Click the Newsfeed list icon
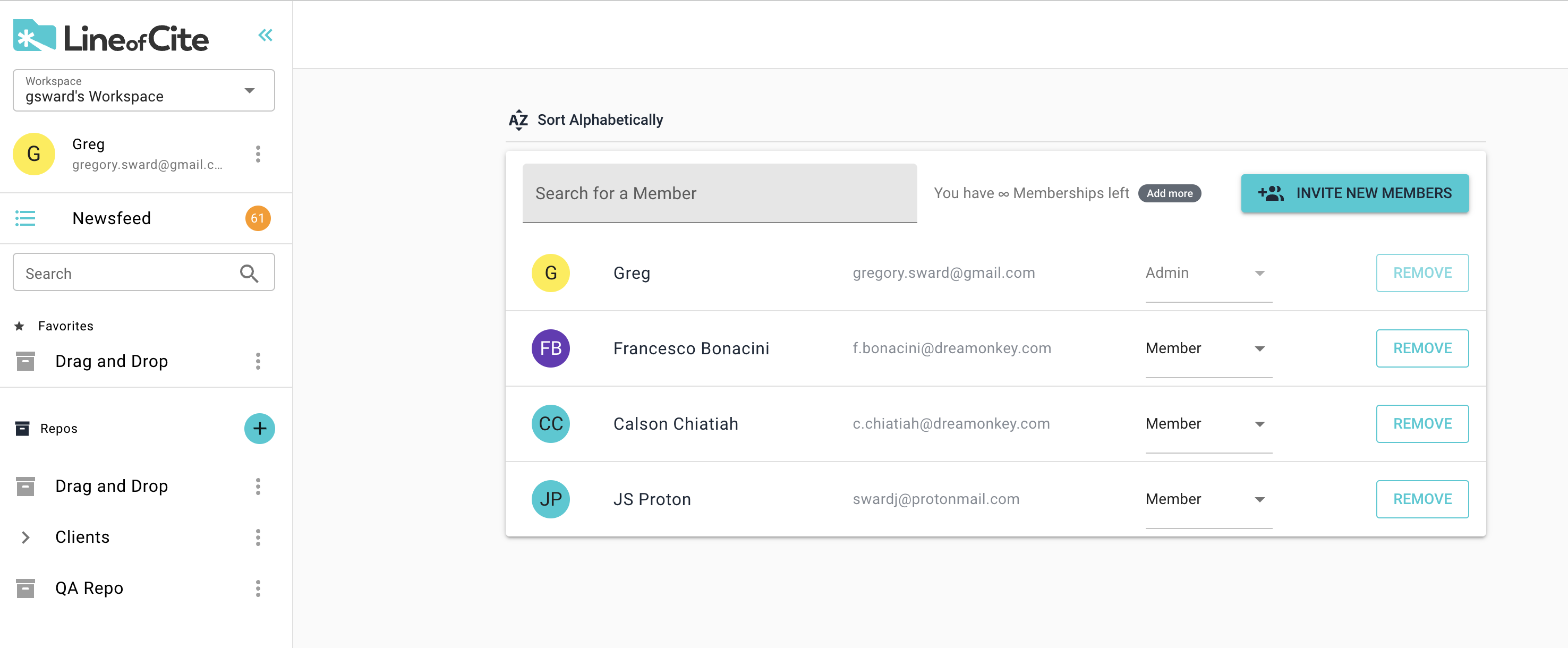The image size is (1568, 648). [25, 218]
